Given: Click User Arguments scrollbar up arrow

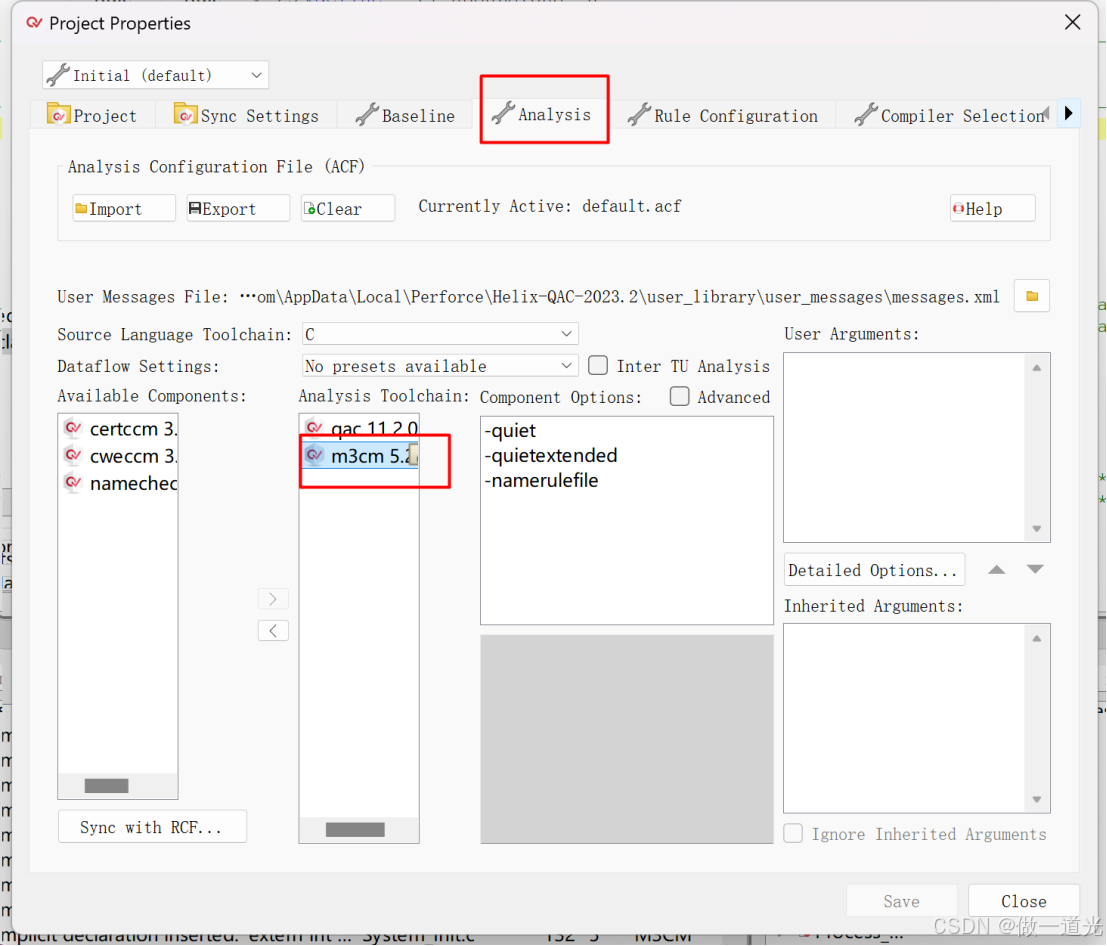Looking at the screenshot, I should (x=1036, y=367).
